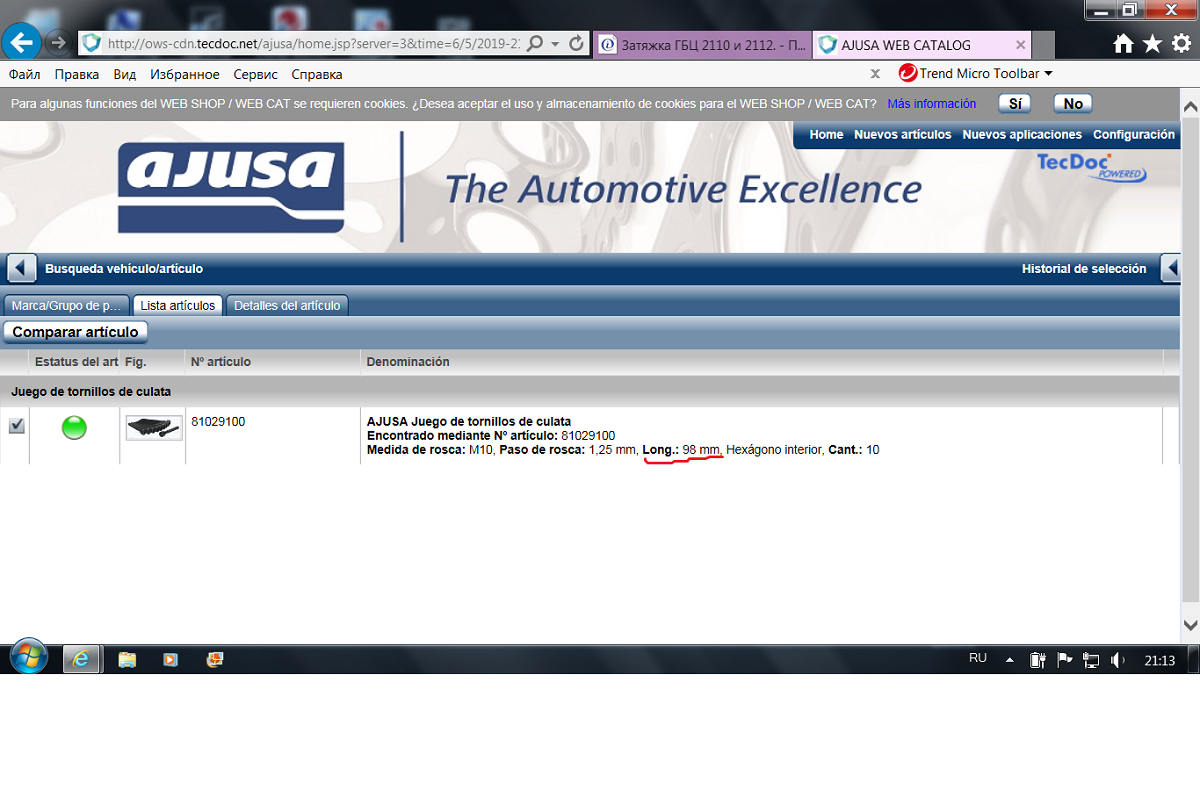This screenshot has width=1200, height=790.
Task: Switch to Marca/Grupo de p... tab
Action: [x=65, y=306]
